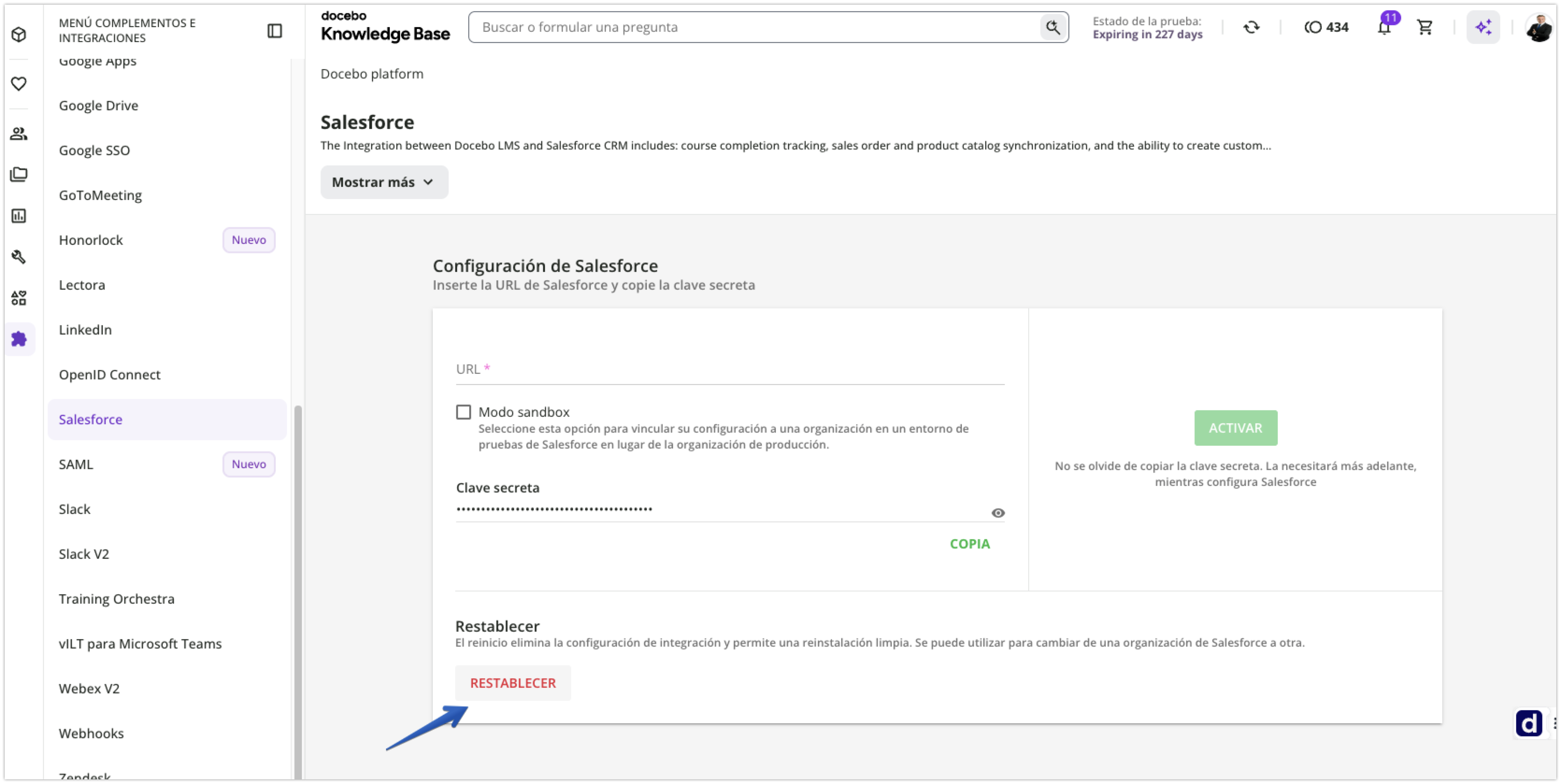Click the Expiring in 227 days link

(x=1147, y=35)
